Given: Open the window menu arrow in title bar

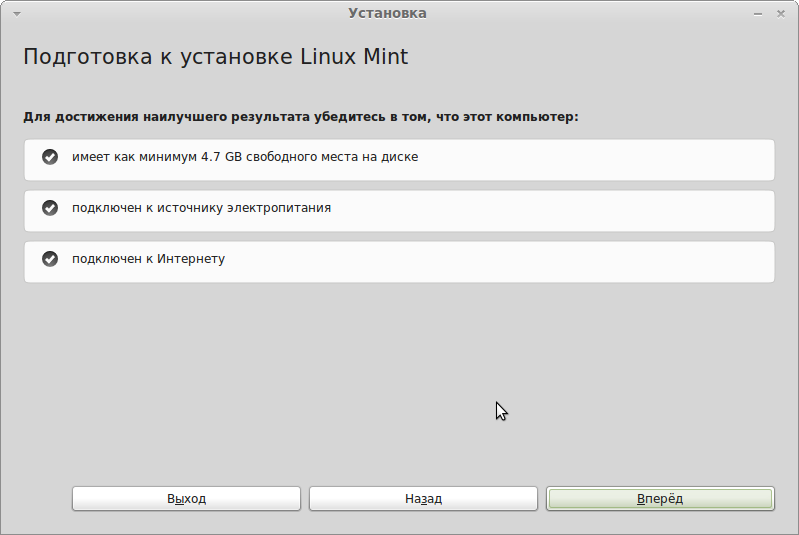Looking at the screenshot, I should 17,14.
